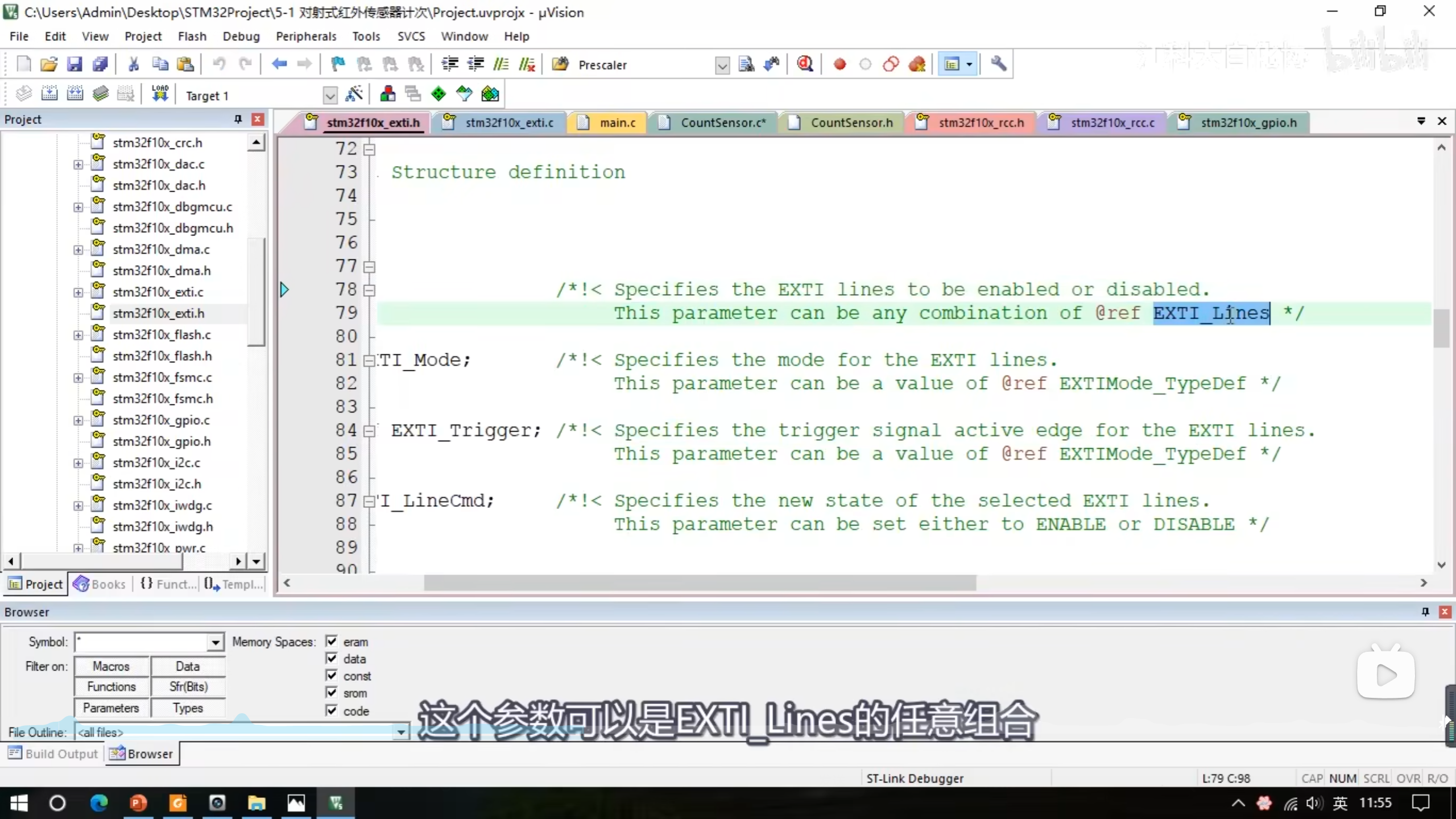Expand the stm32f10x_exti.c tree node

(78, 292)
